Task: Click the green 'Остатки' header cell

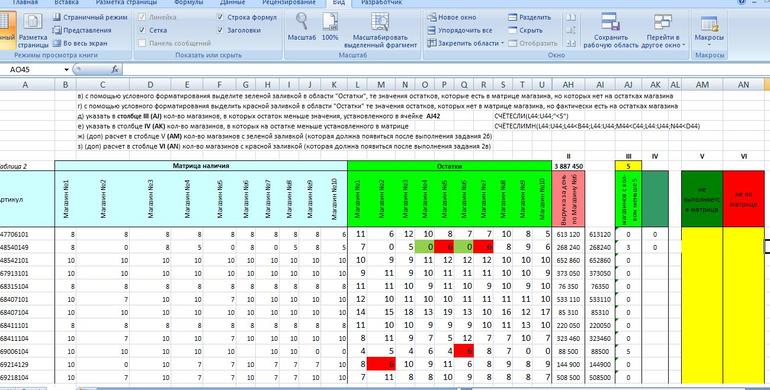Action: pos(449,166)
